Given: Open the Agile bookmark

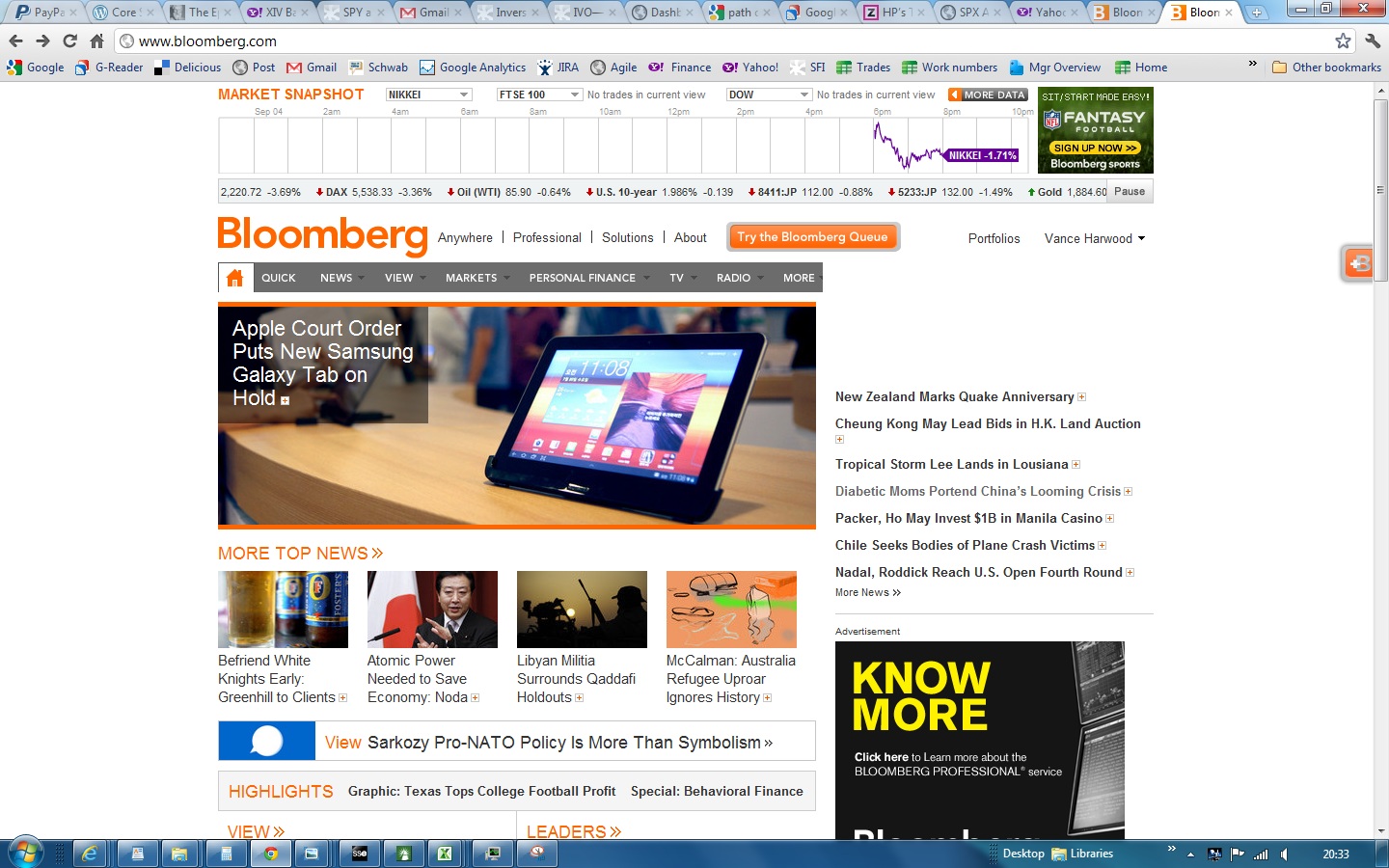Looking at the screenshot, I should (613, 68).
